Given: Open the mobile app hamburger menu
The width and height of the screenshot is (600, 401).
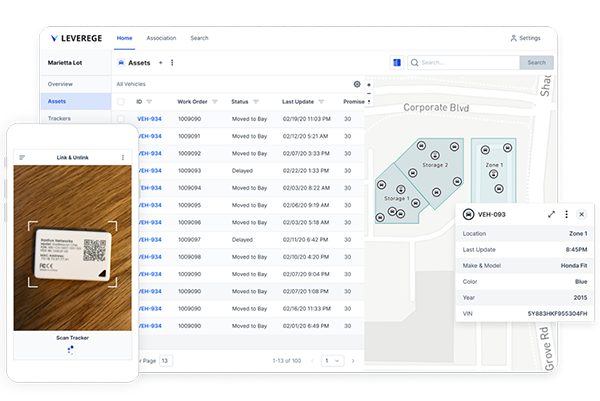Looking at the screenshot, I should pos(22,157).
